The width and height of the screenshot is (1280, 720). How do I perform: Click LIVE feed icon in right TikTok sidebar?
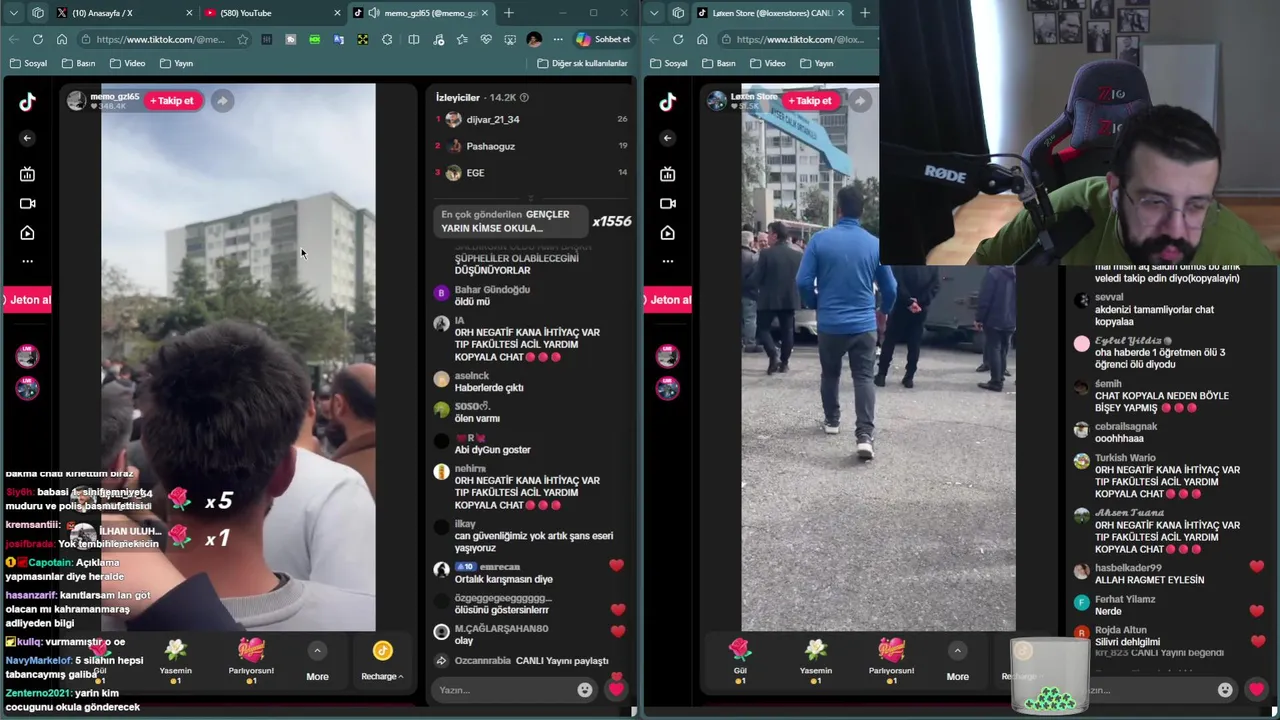click(x=667, y=174)
